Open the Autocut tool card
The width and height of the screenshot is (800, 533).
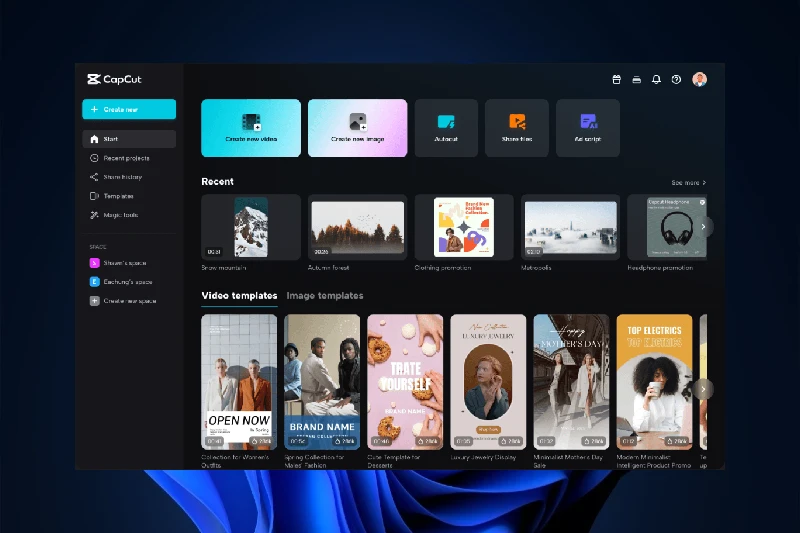[446, 128]
